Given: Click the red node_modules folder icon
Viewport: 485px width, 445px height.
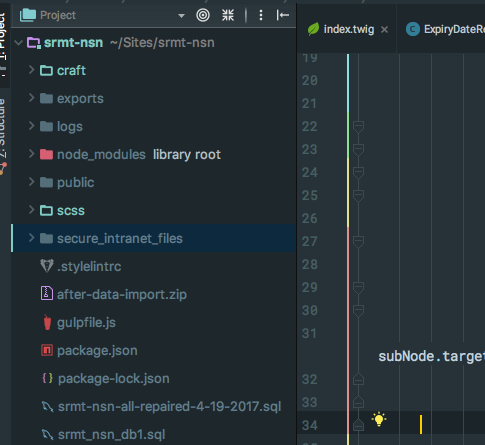Looking at the screenshot, I should click(x=46, y=155).
